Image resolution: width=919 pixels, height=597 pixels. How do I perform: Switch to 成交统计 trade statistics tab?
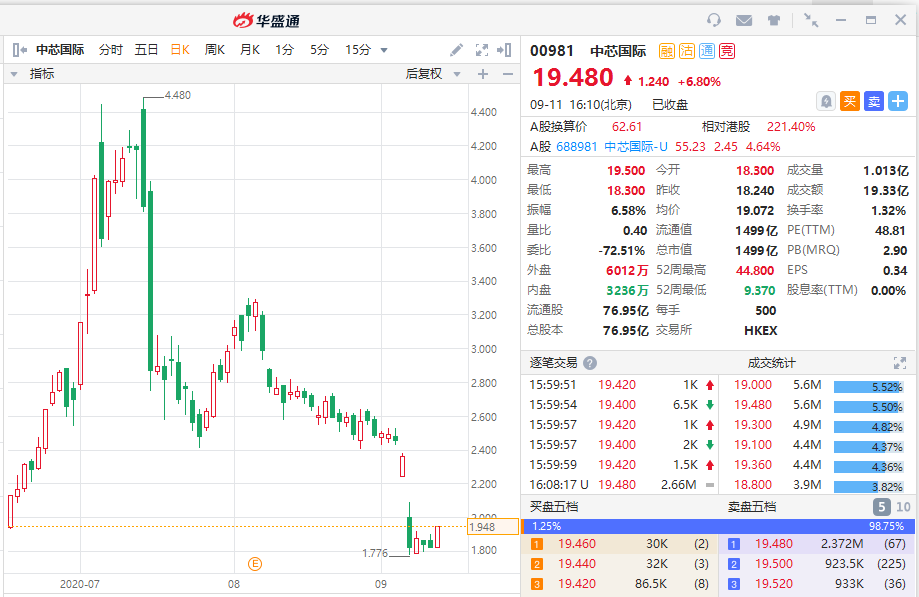771,363
